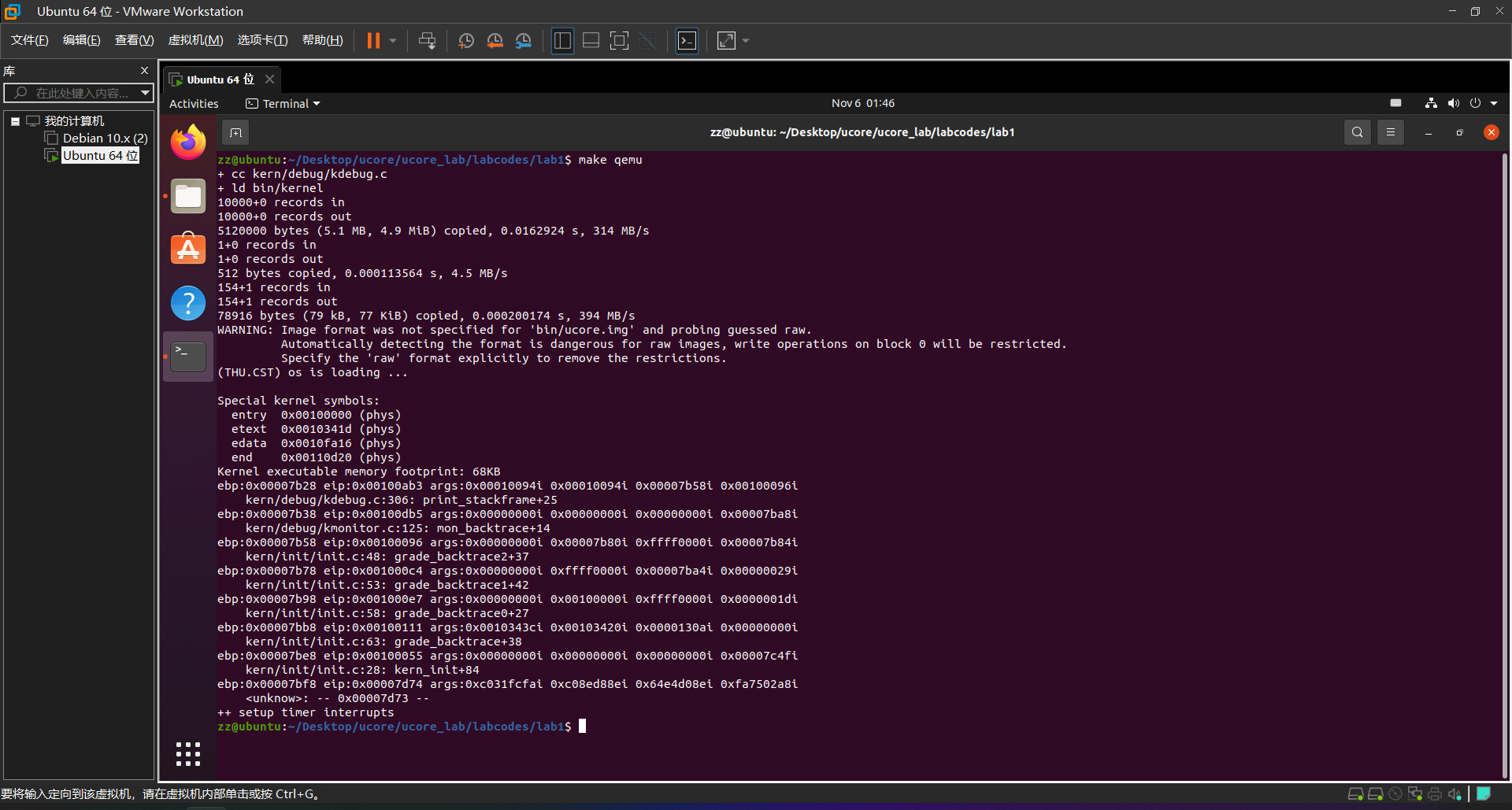Click the library search input field

coord(76,93)
